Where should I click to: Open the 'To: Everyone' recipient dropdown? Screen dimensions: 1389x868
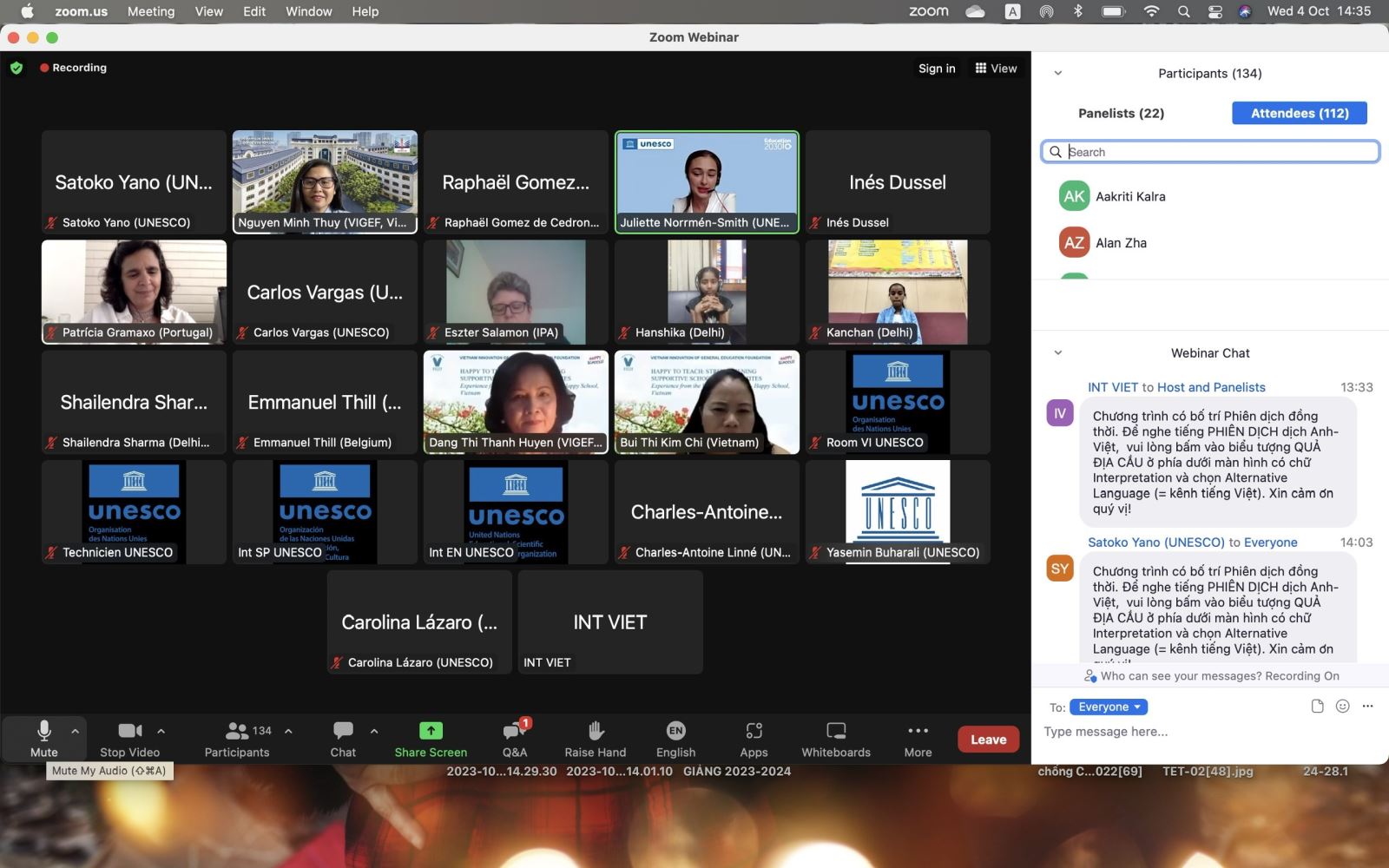(x=1109, y=707)
